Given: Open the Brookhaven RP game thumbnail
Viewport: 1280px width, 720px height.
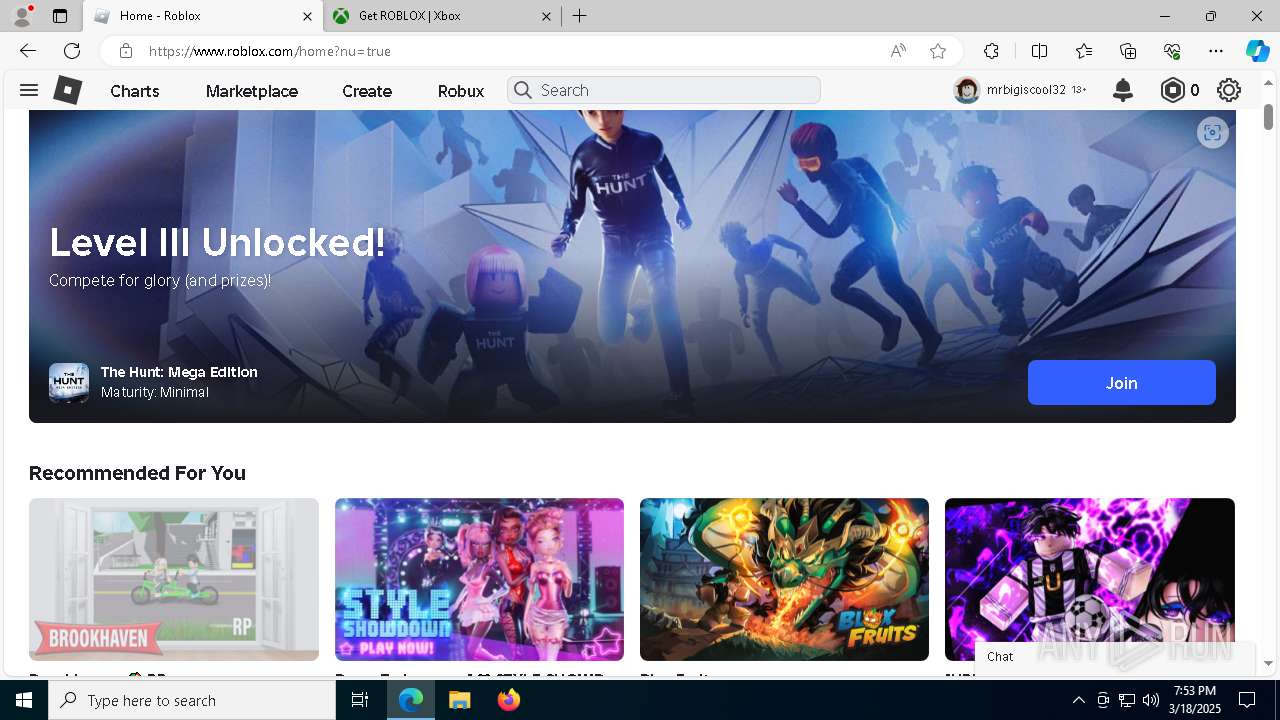Looking at the screenshot, I should click(174, 580).
